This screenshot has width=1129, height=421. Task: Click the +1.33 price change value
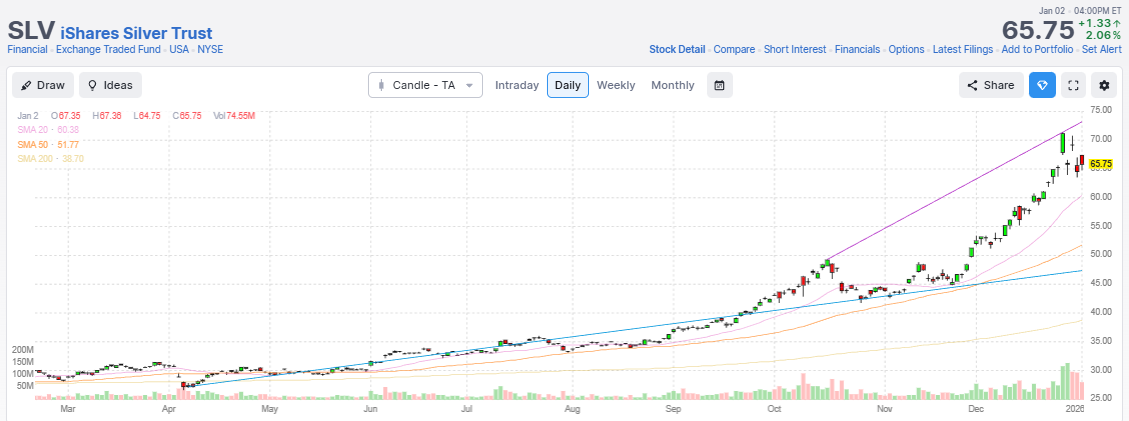[1099, 24]
